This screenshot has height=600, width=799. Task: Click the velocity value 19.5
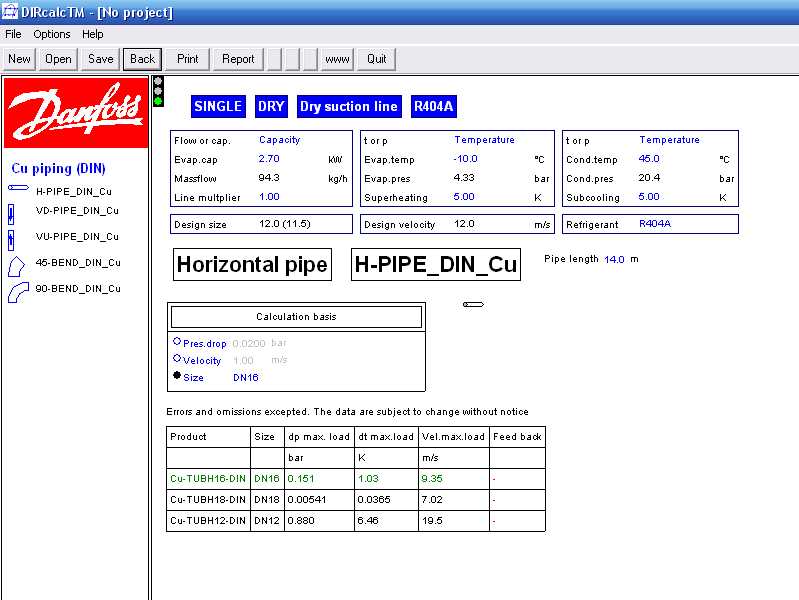coord(432,521)
